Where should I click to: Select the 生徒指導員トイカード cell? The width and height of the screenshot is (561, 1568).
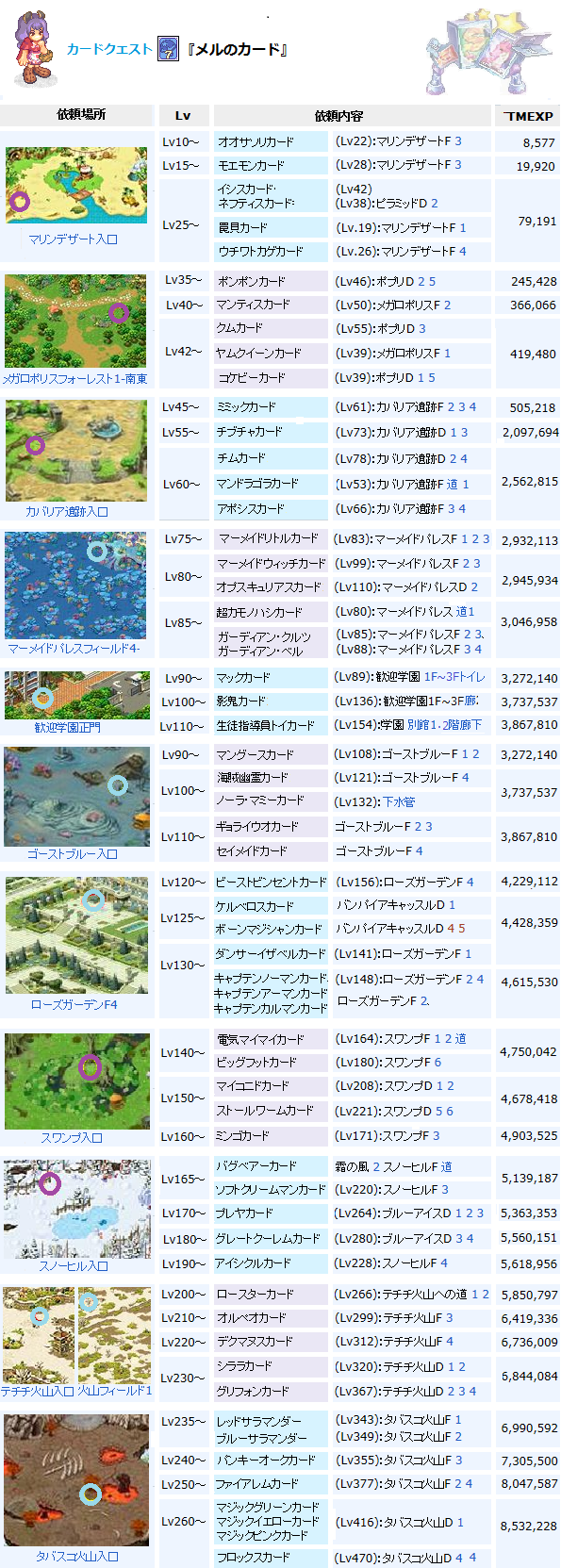(271, 726)
